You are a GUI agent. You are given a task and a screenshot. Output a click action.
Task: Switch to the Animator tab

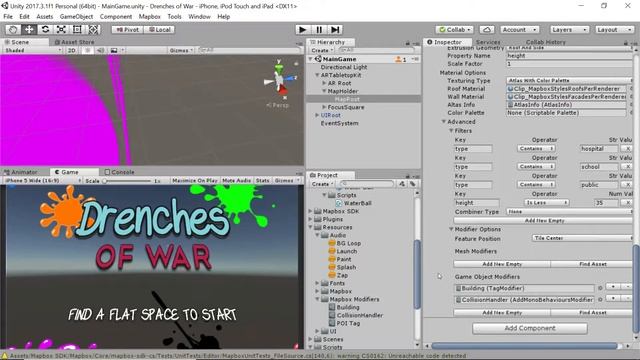(x=21, y=172)
